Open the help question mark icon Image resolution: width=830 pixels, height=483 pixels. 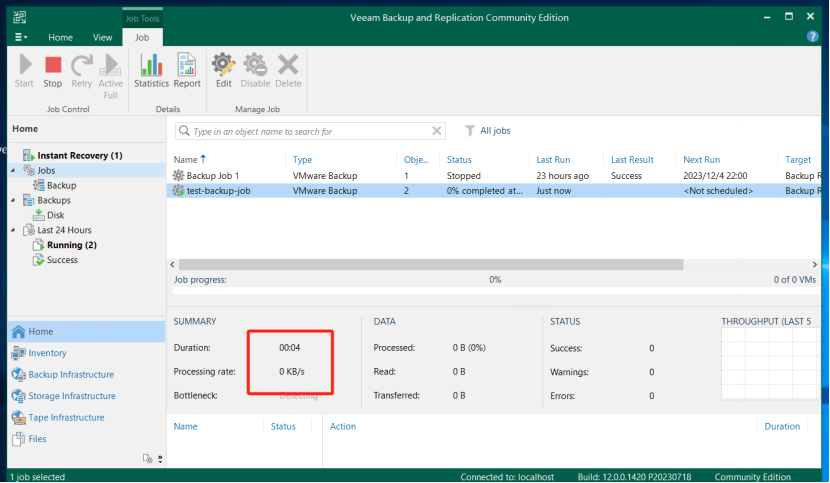(812, 37)
